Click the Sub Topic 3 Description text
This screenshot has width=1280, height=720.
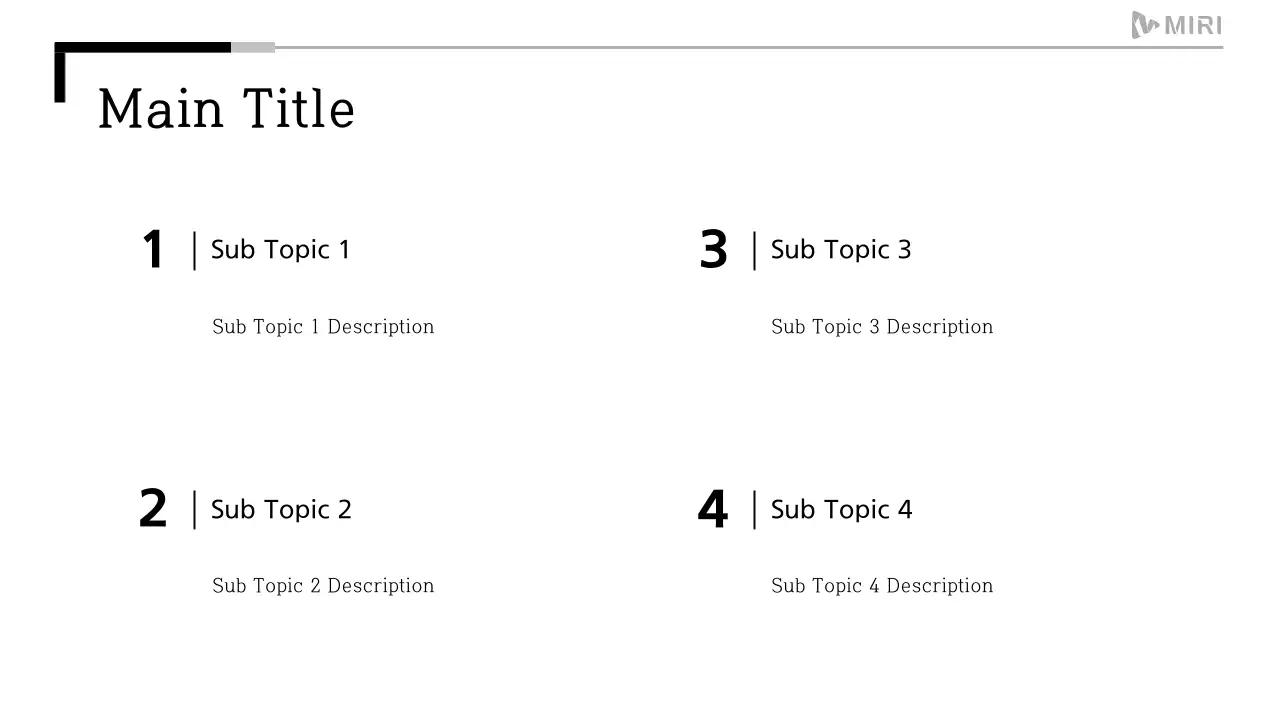(x=882, y=327)
